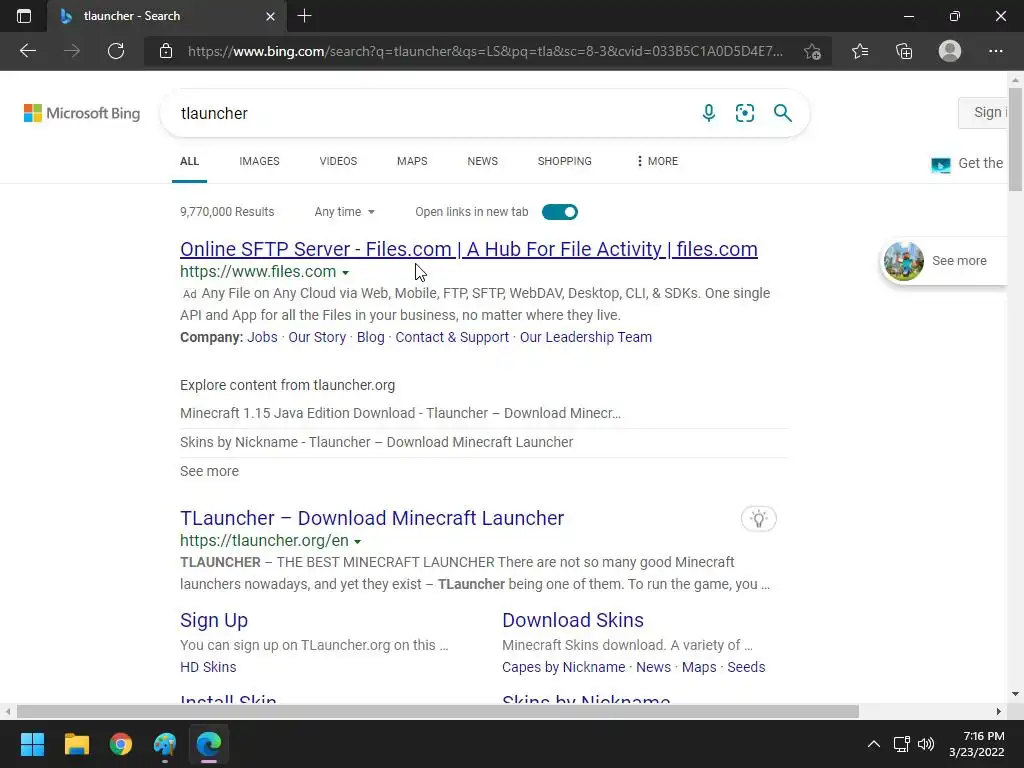The height and width of the screenshot is (768, 1024).
Task: Select the ALL results tab
Action: [x=189, y=161]
